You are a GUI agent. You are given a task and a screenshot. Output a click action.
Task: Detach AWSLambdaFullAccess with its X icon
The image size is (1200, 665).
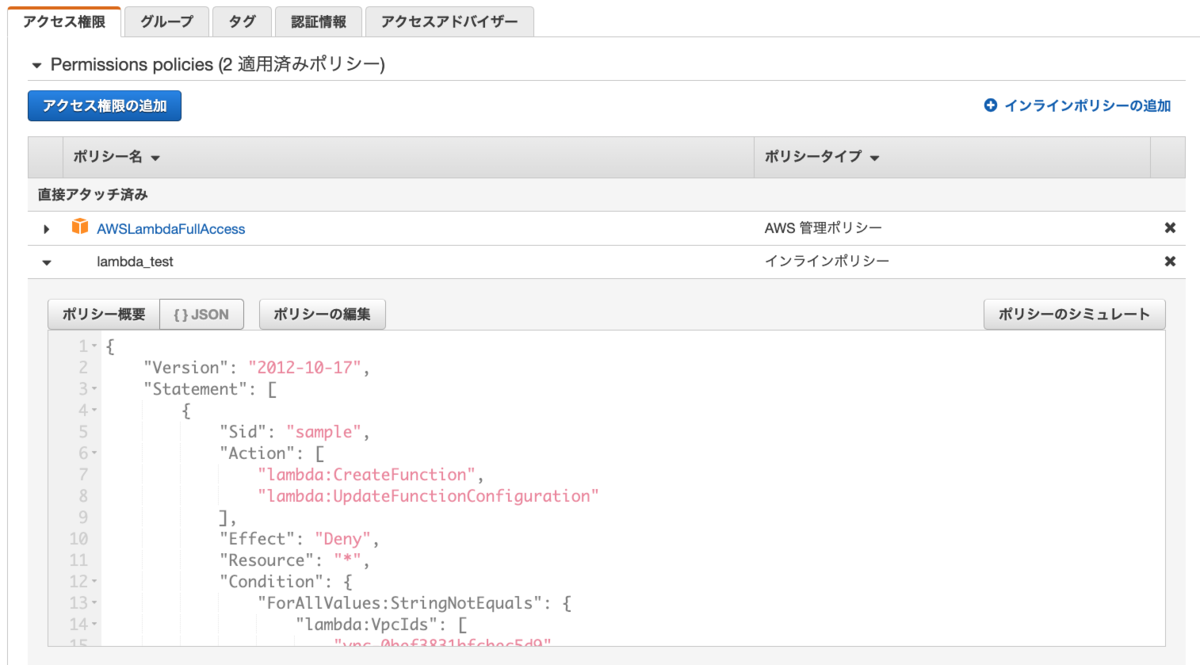coord(1170,228)
